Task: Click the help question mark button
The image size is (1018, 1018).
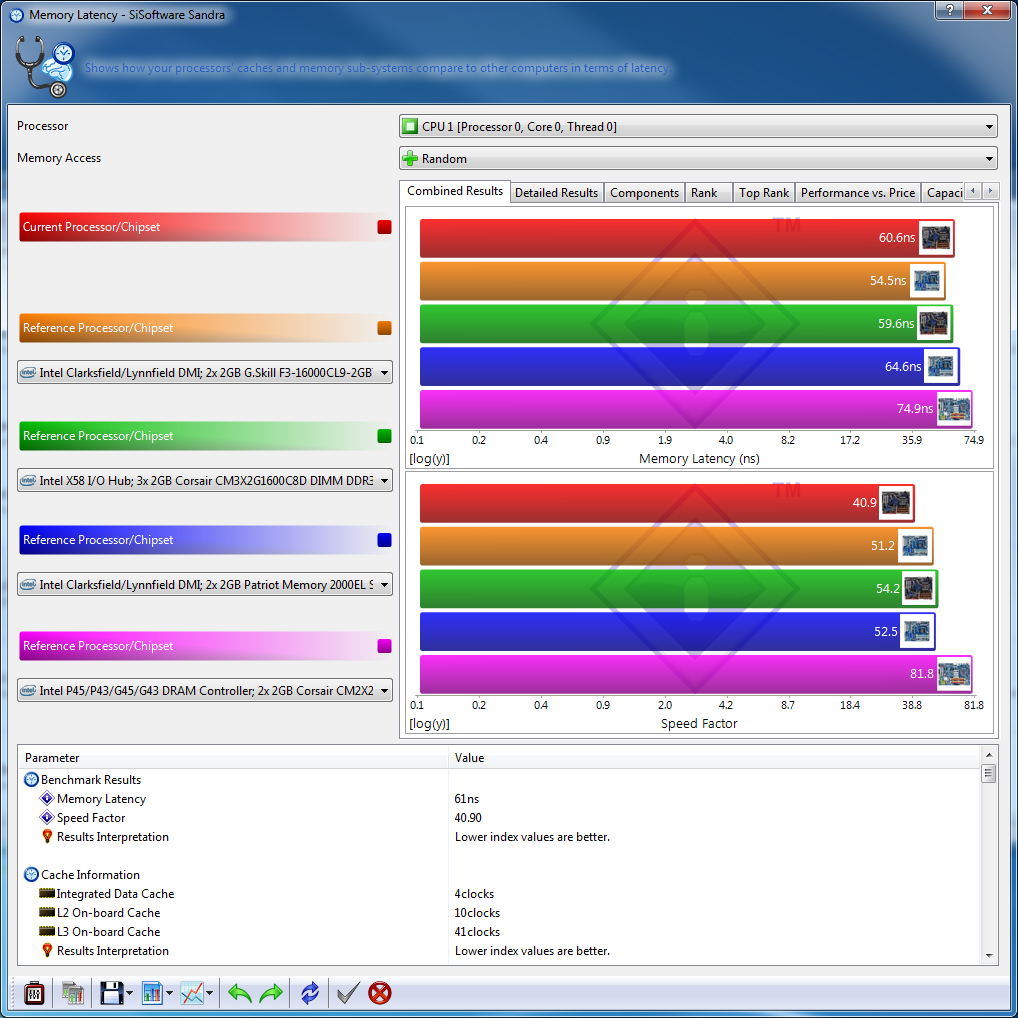Action: point(950,10)
